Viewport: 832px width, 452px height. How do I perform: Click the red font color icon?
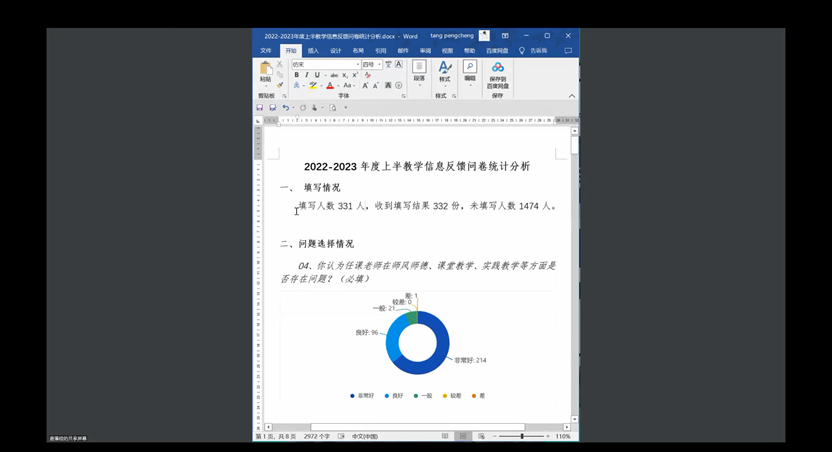coord(330,86)
